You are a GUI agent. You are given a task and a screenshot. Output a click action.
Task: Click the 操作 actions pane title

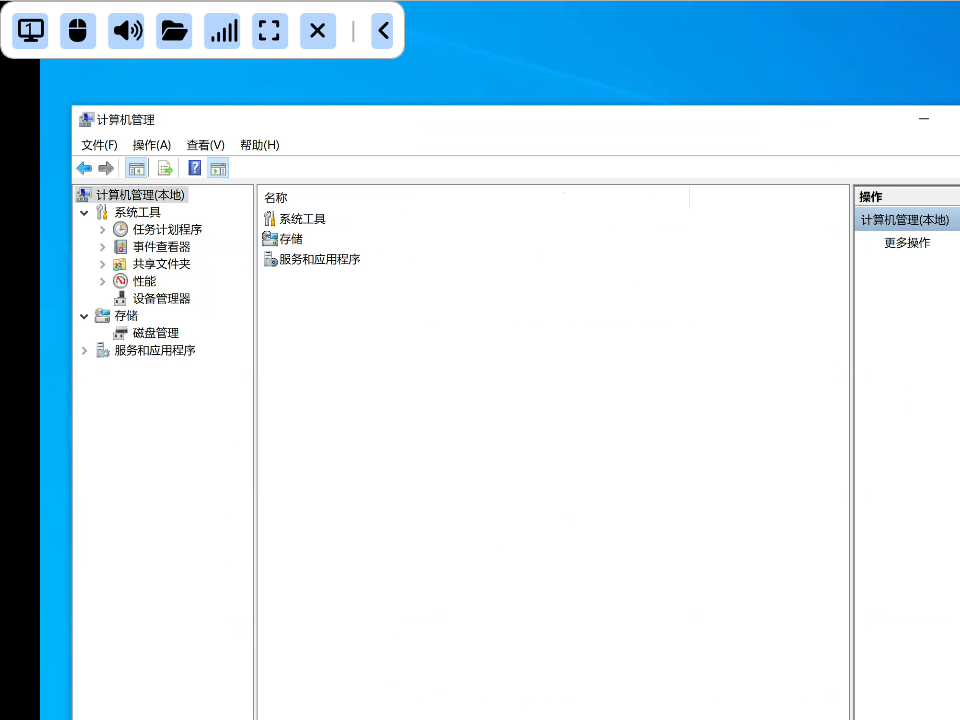coord(871,197)
